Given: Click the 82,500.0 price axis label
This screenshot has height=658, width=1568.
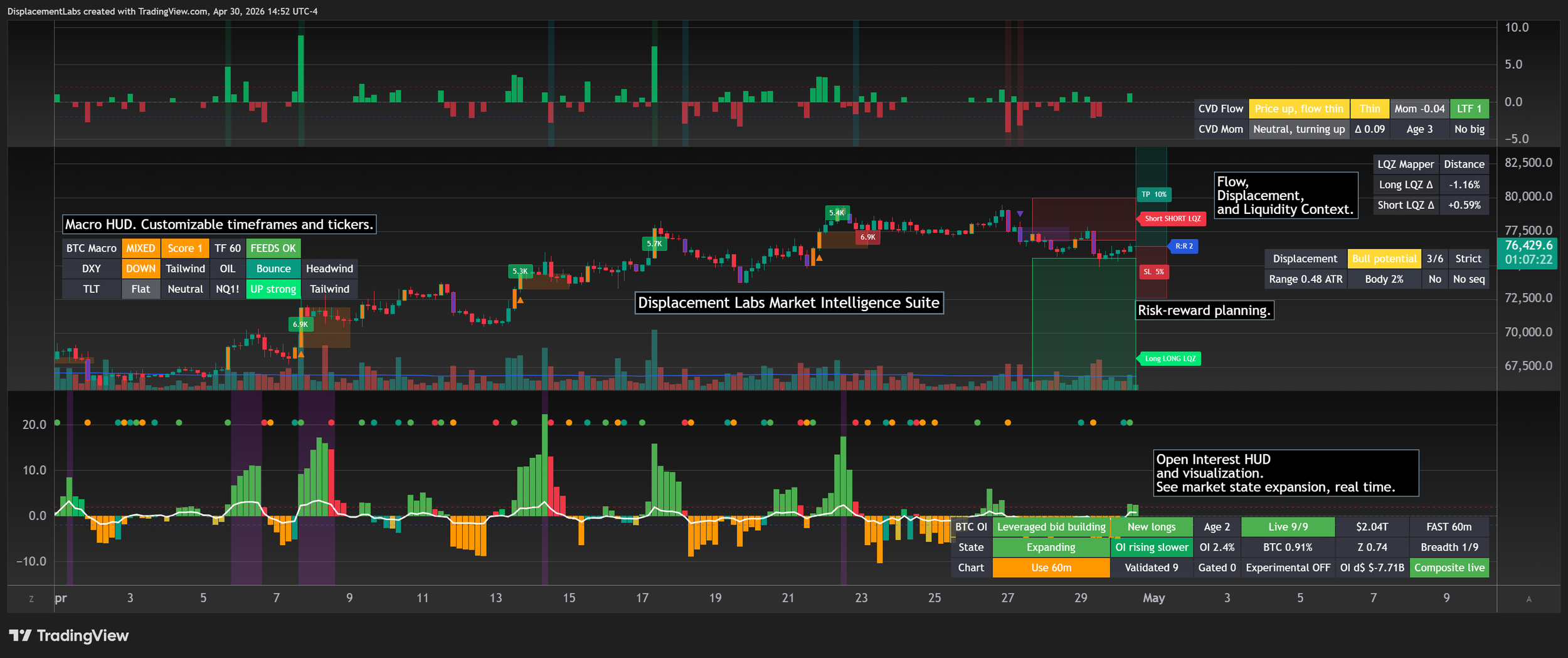Looking at the screenshot, I should pyautogui.click(x=1528, y=163).
